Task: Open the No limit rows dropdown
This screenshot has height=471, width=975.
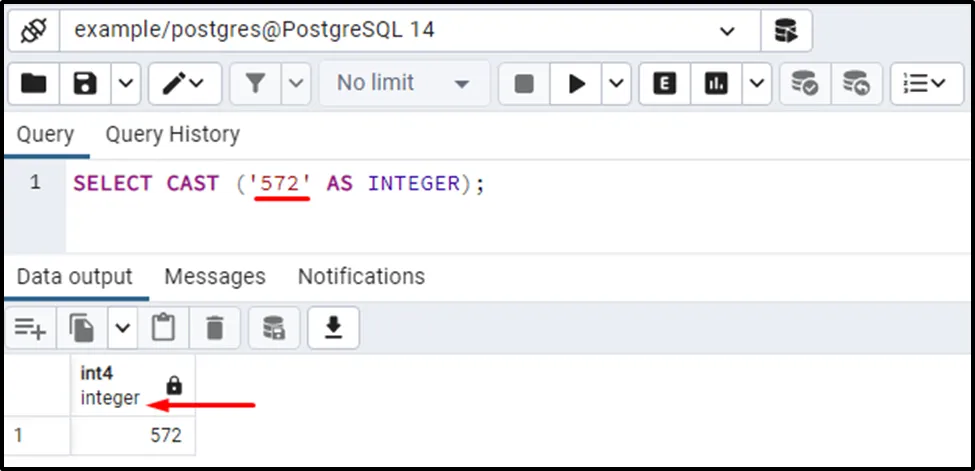Action: (405, 83)
